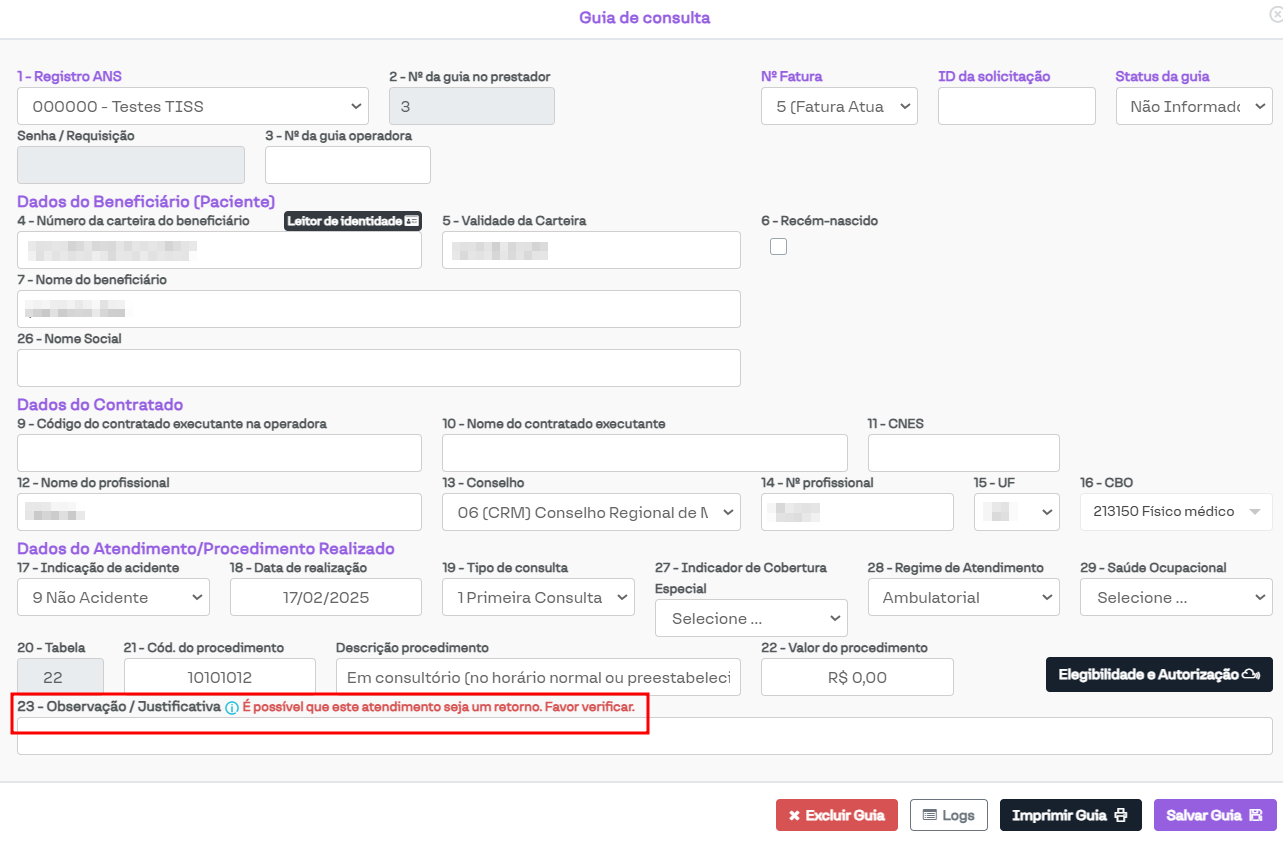Focus the Nome Social input field
1283x845 pixels.
pyautogui.click(x=379, y=368)
